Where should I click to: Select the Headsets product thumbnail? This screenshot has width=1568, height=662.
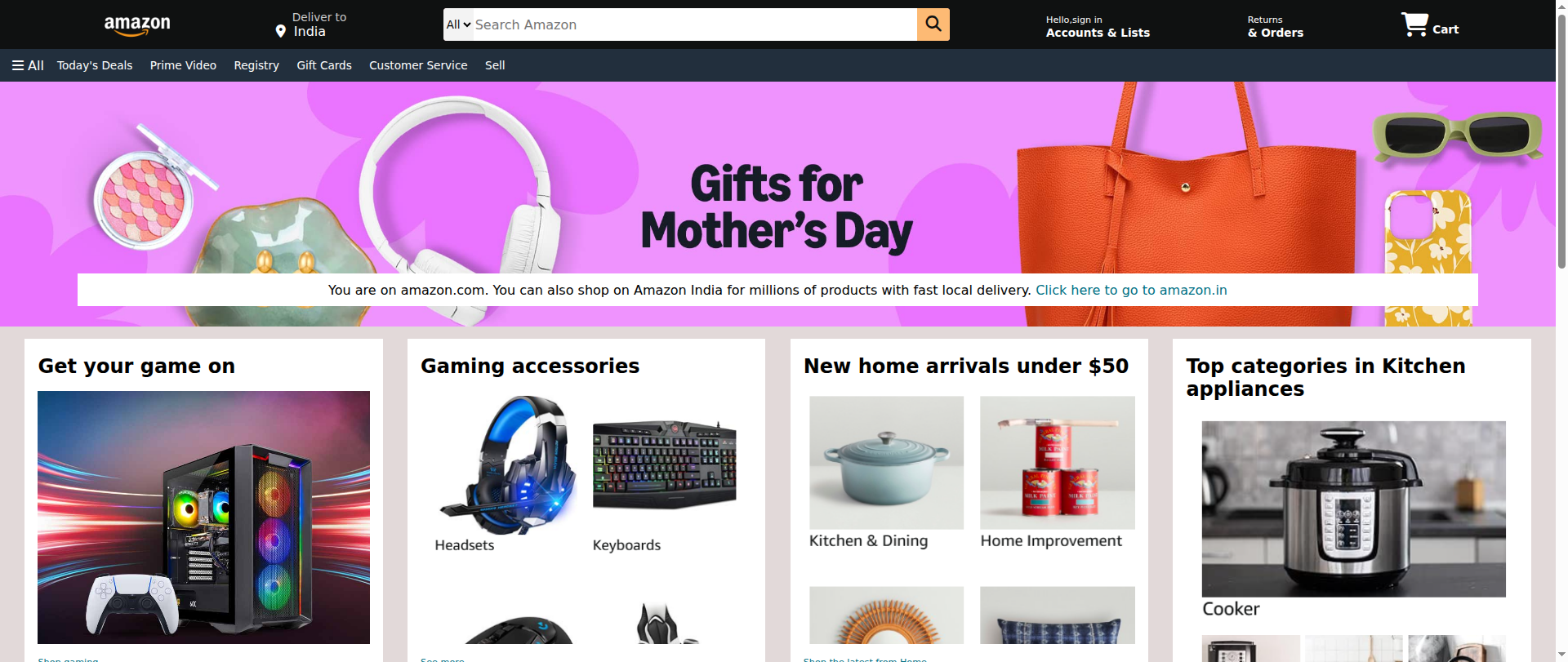coord(507,465)
